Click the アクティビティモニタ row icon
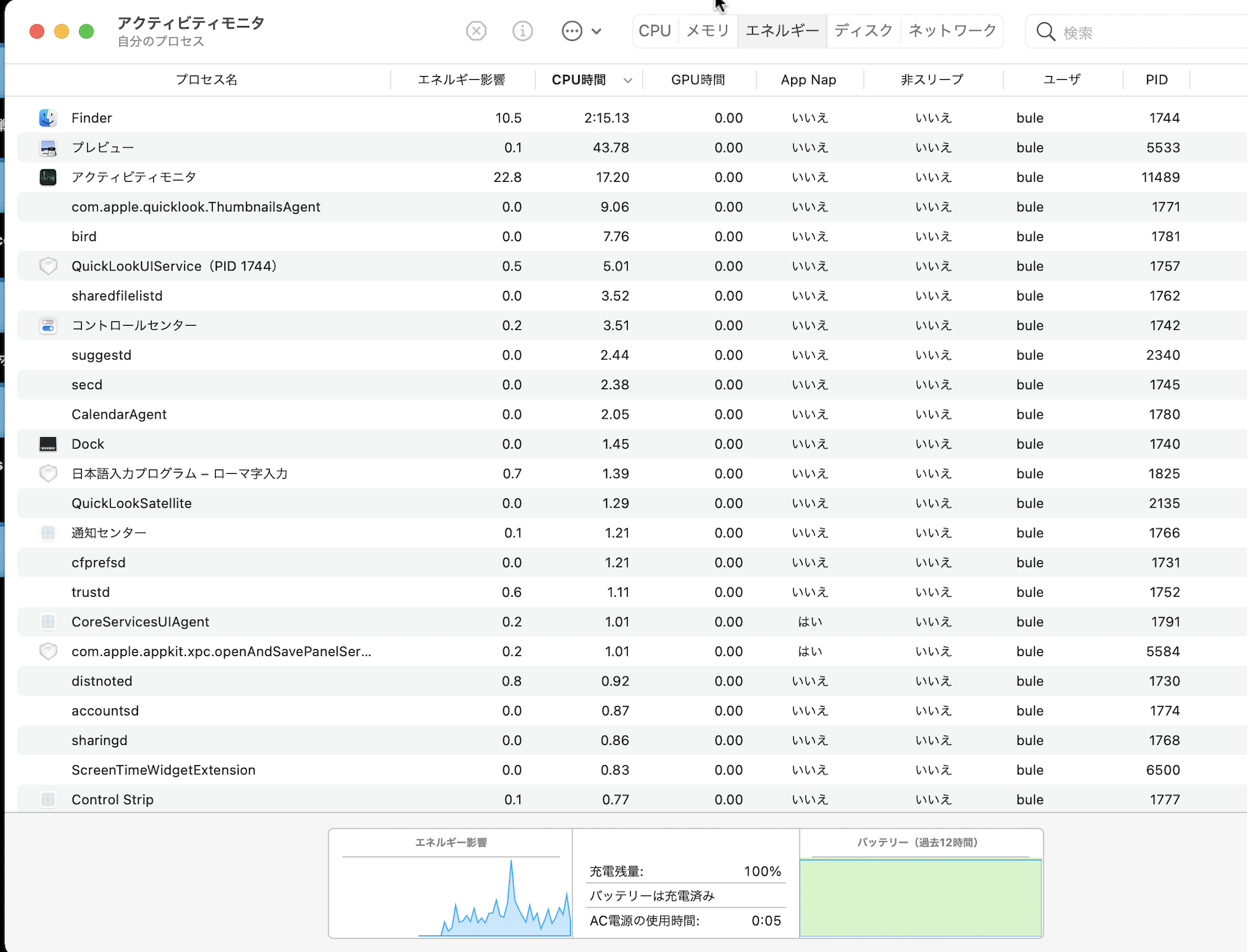 48,177
